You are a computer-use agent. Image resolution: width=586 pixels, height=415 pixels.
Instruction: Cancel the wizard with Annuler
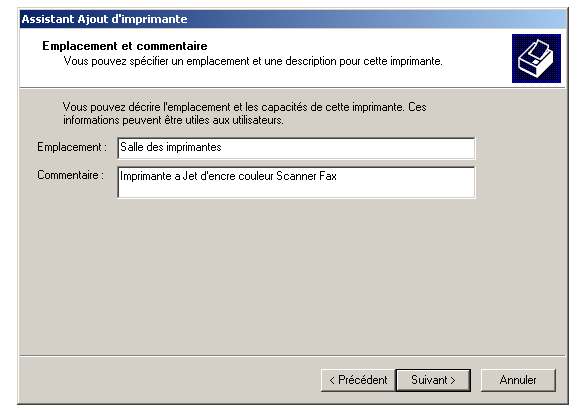click(x=518, y=380)
